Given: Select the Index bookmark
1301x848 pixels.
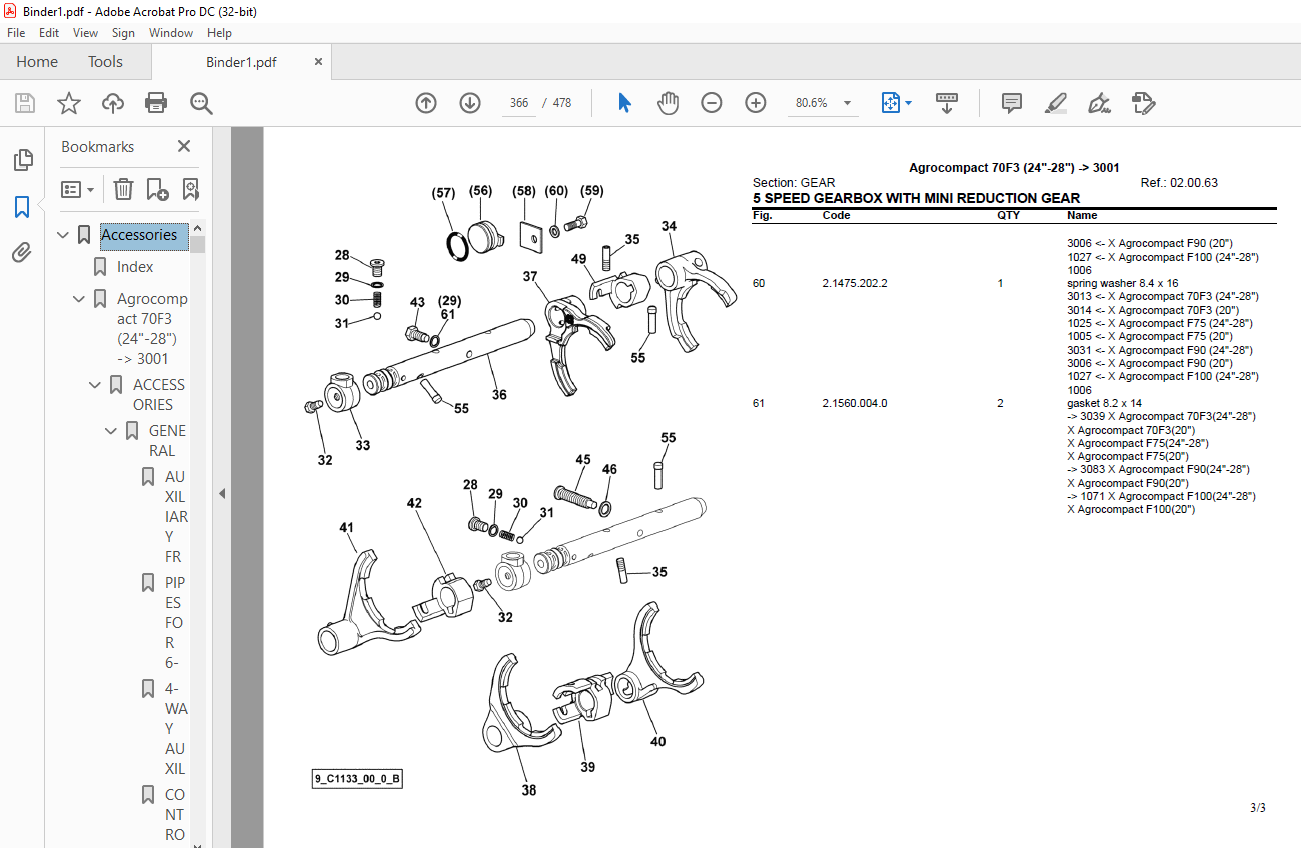Looking at the screenshot, I should [x=135, y=267].
